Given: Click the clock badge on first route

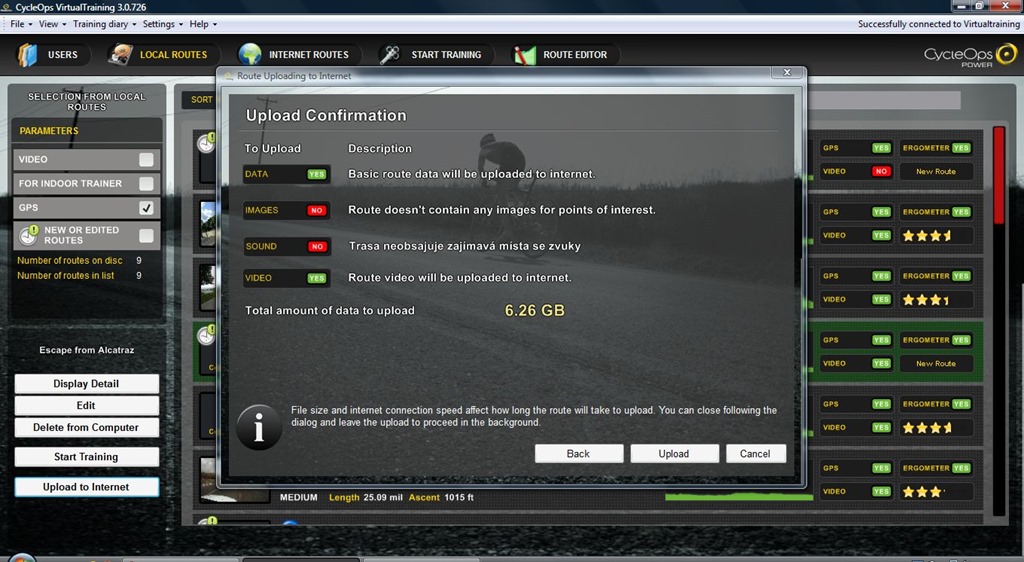Looking at the screenshot, I should click(207, 142).
